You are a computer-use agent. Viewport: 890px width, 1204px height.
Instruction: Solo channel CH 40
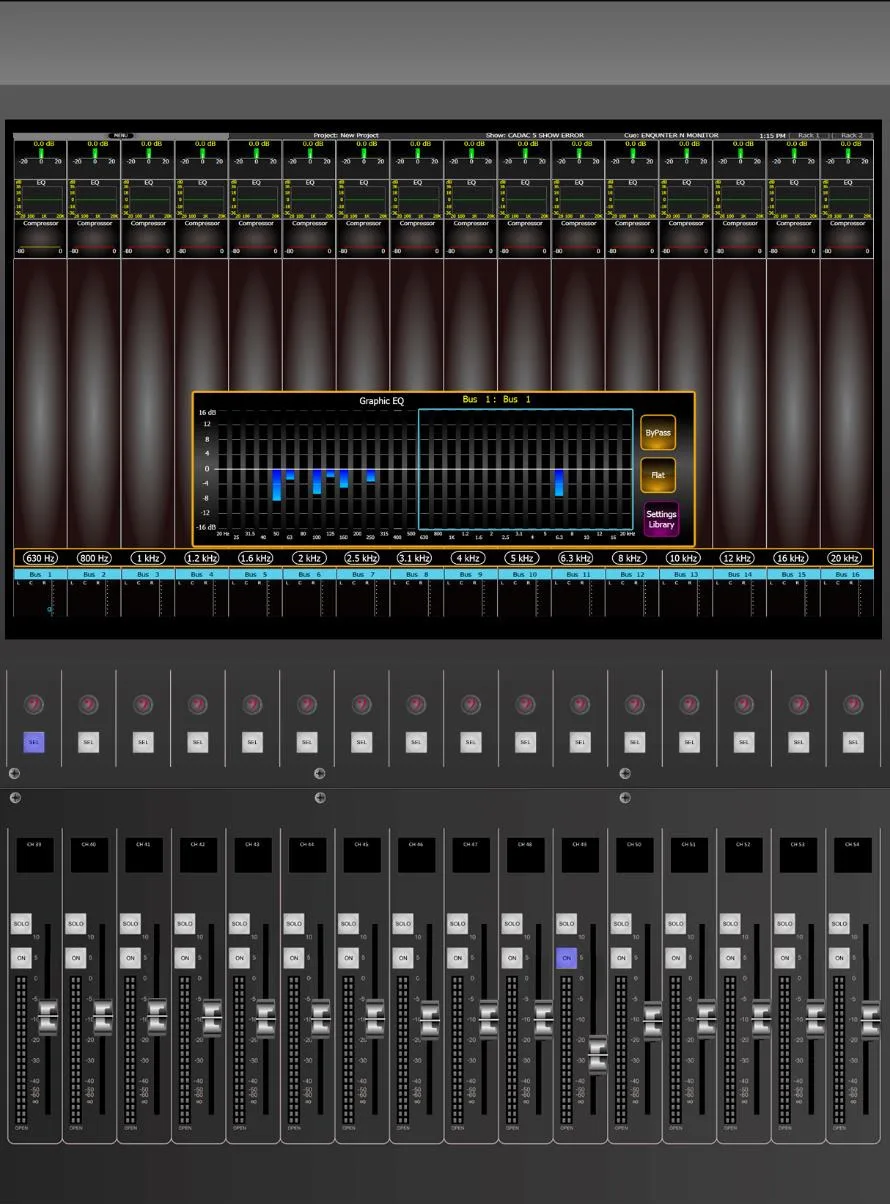(76, 924)
